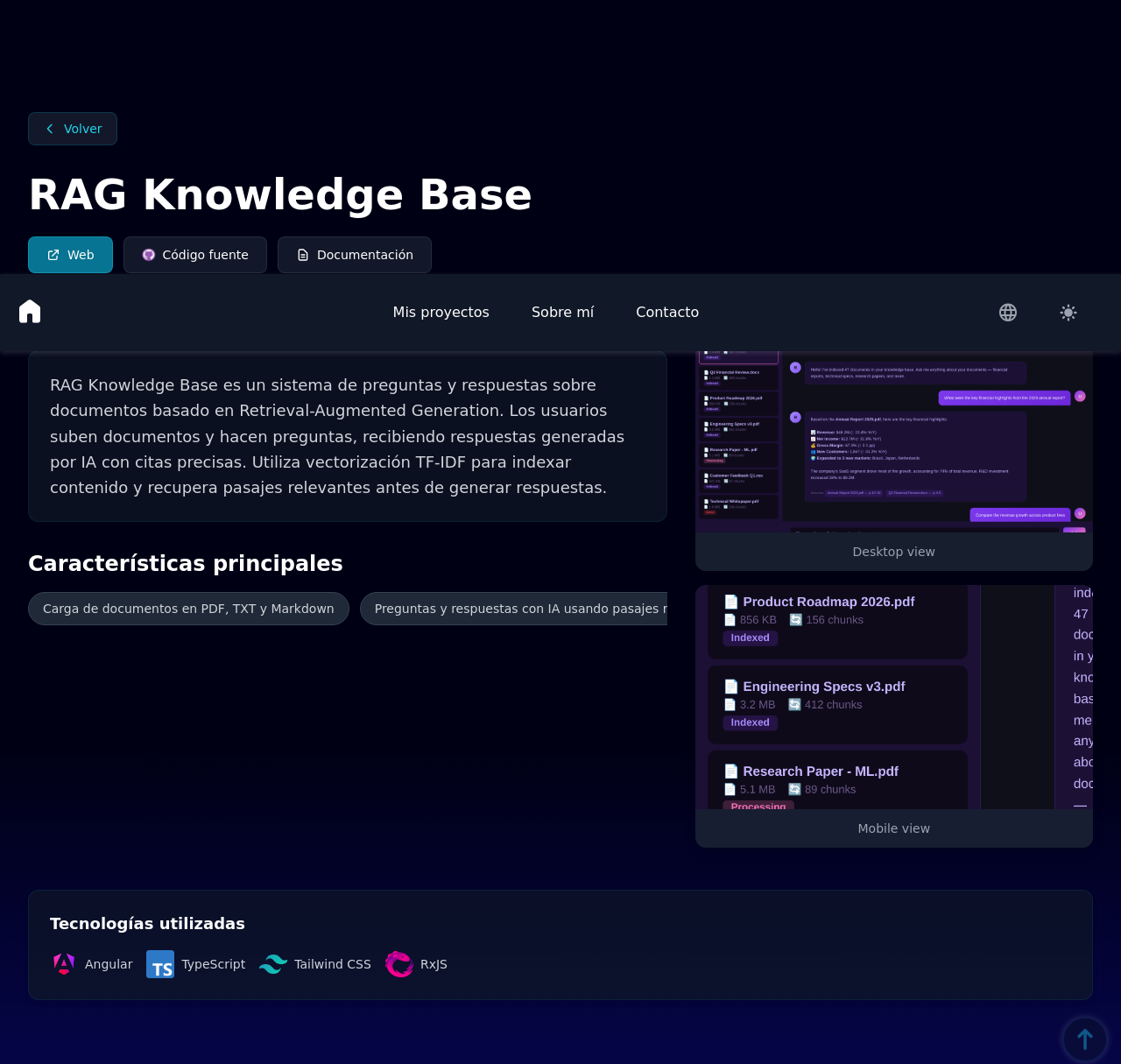Click the GitHub icon in Código fuente
This screenshot has height=1064, width=1121.
[149, 255]
